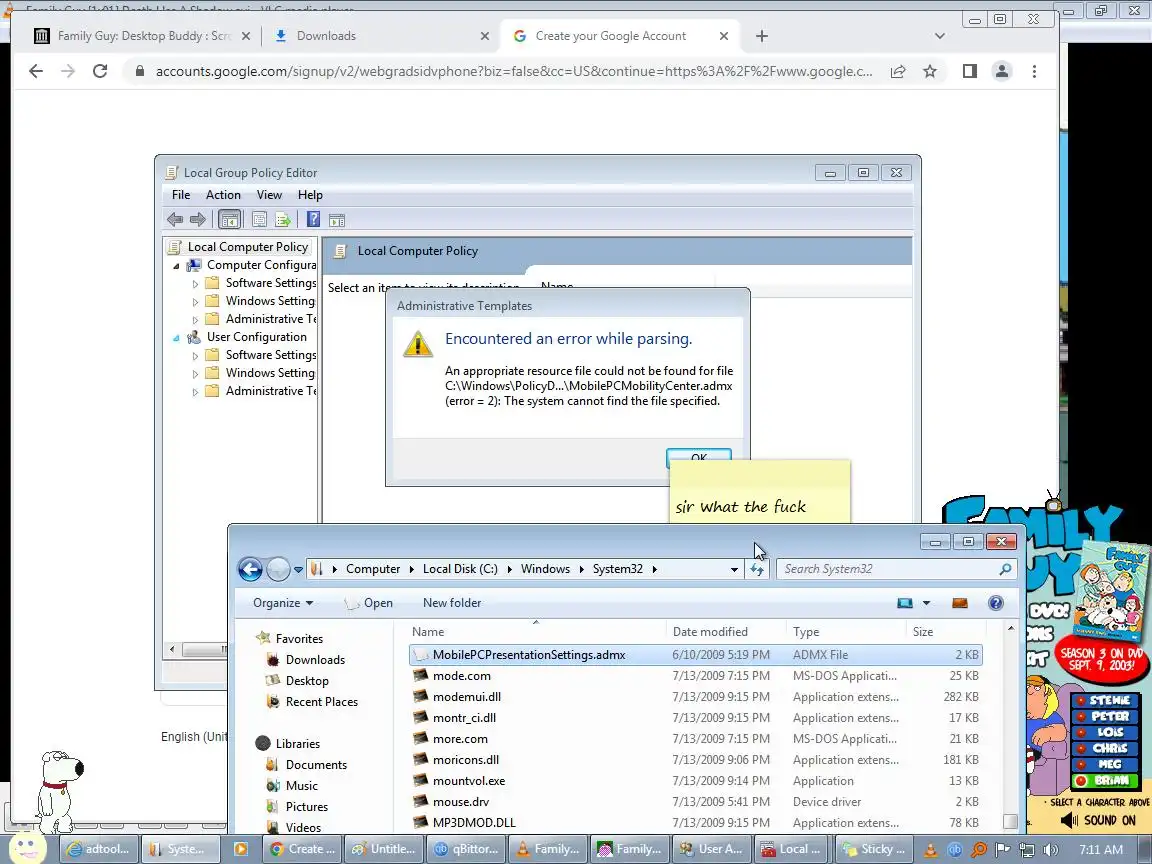
Task: Open View menu in Group Policy Editor
Action: pos(269,195)
